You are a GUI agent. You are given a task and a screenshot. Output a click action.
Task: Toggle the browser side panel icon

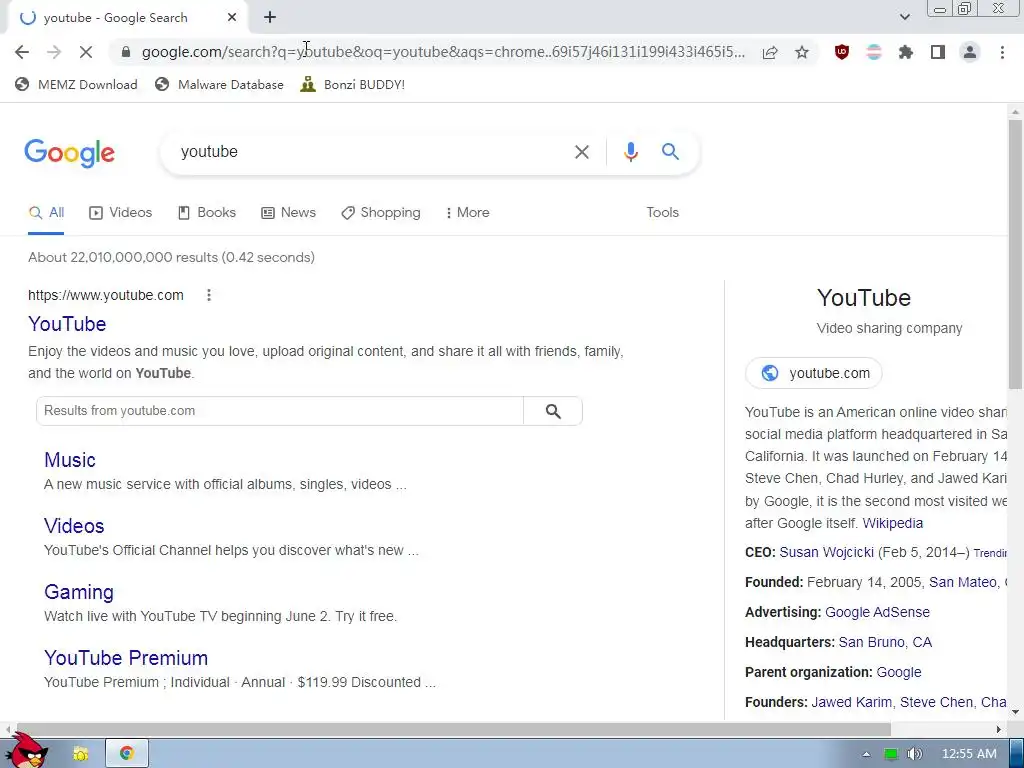click(938, 52)
